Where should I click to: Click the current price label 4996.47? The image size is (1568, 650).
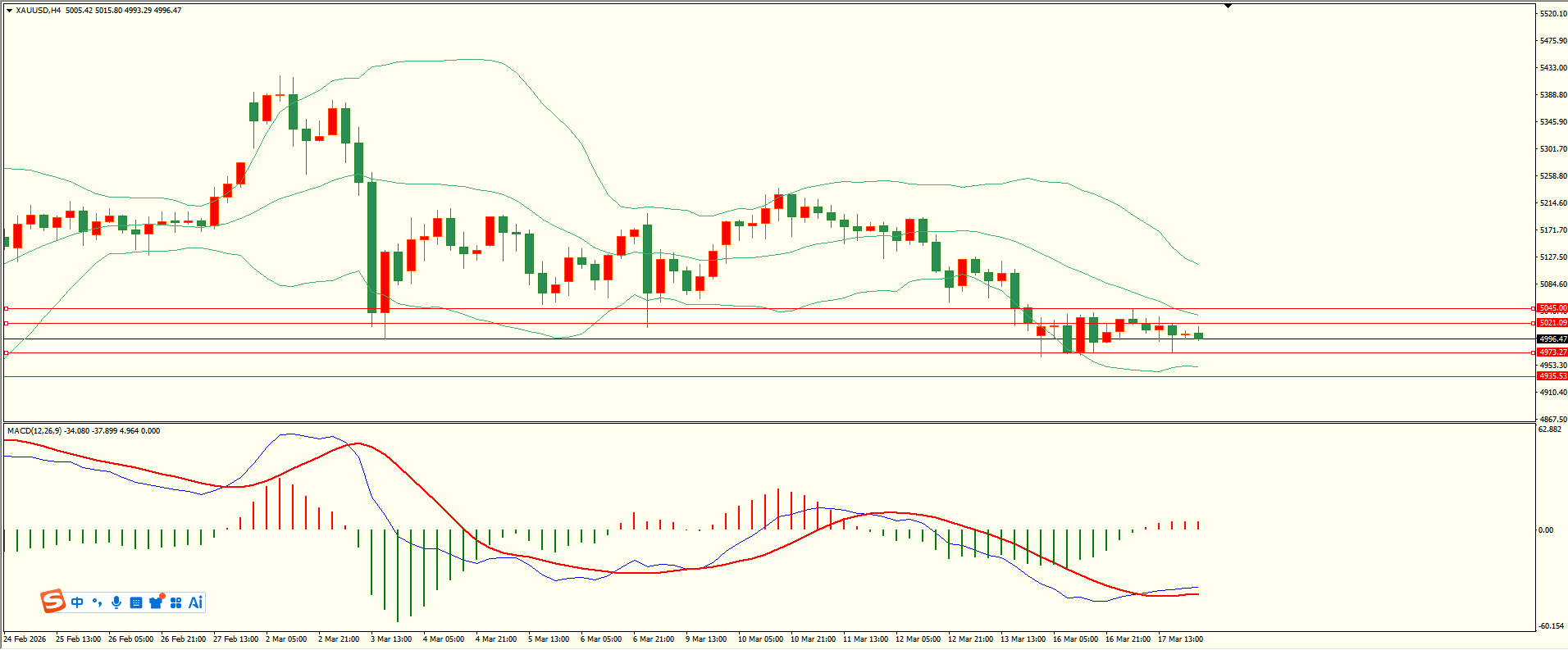tap(1552, 339)
